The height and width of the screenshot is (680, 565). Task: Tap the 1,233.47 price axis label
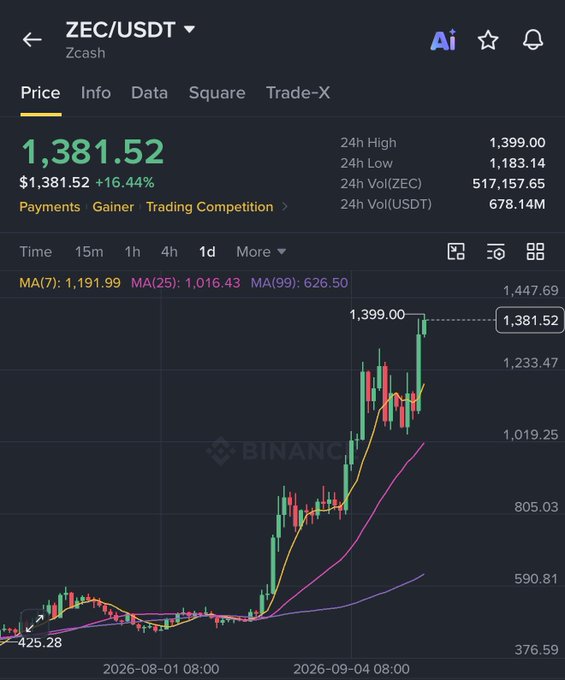pos(531,363)
